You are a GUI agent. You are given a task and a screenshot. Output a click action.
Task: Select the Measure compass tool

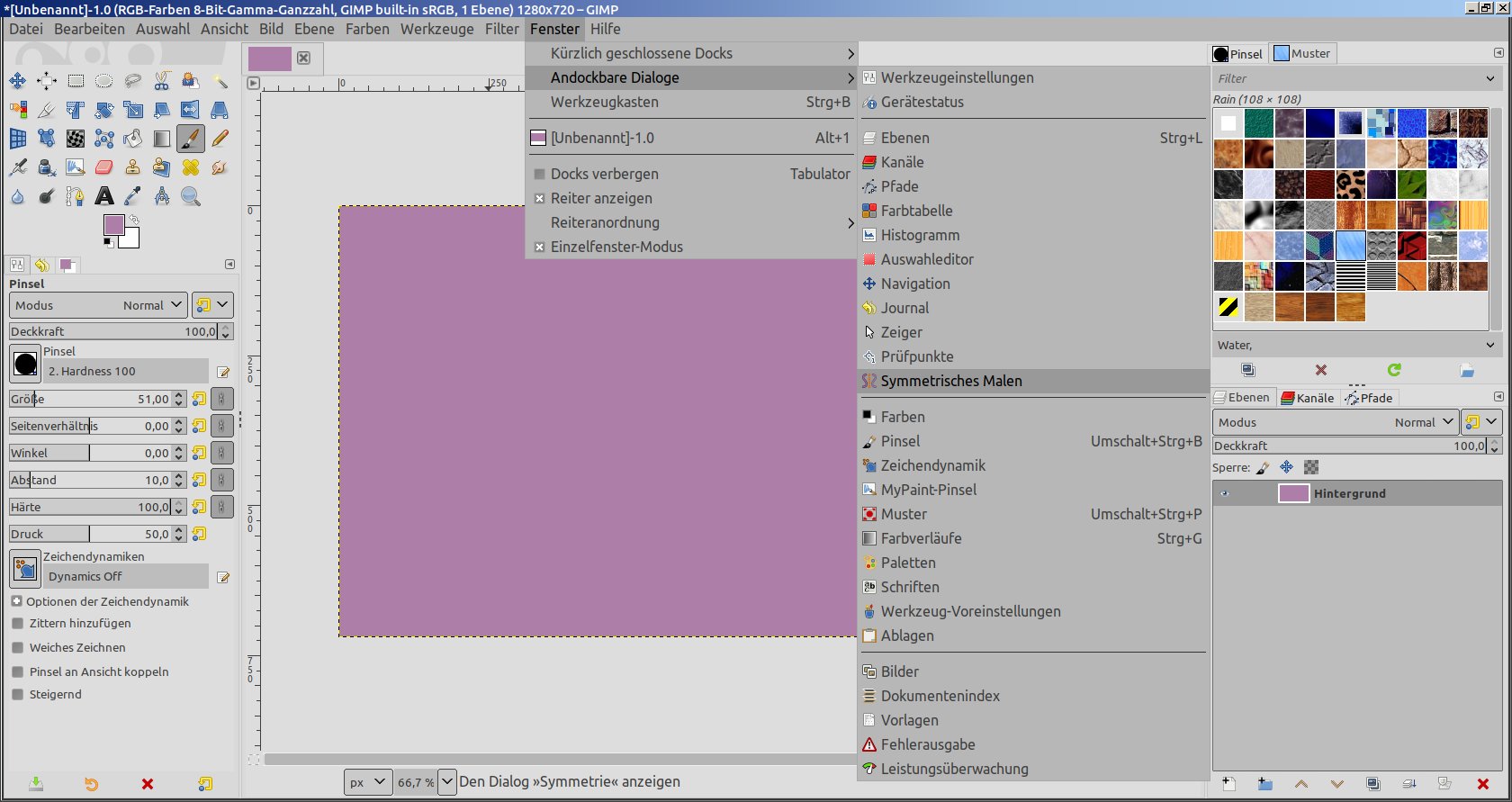162,196
